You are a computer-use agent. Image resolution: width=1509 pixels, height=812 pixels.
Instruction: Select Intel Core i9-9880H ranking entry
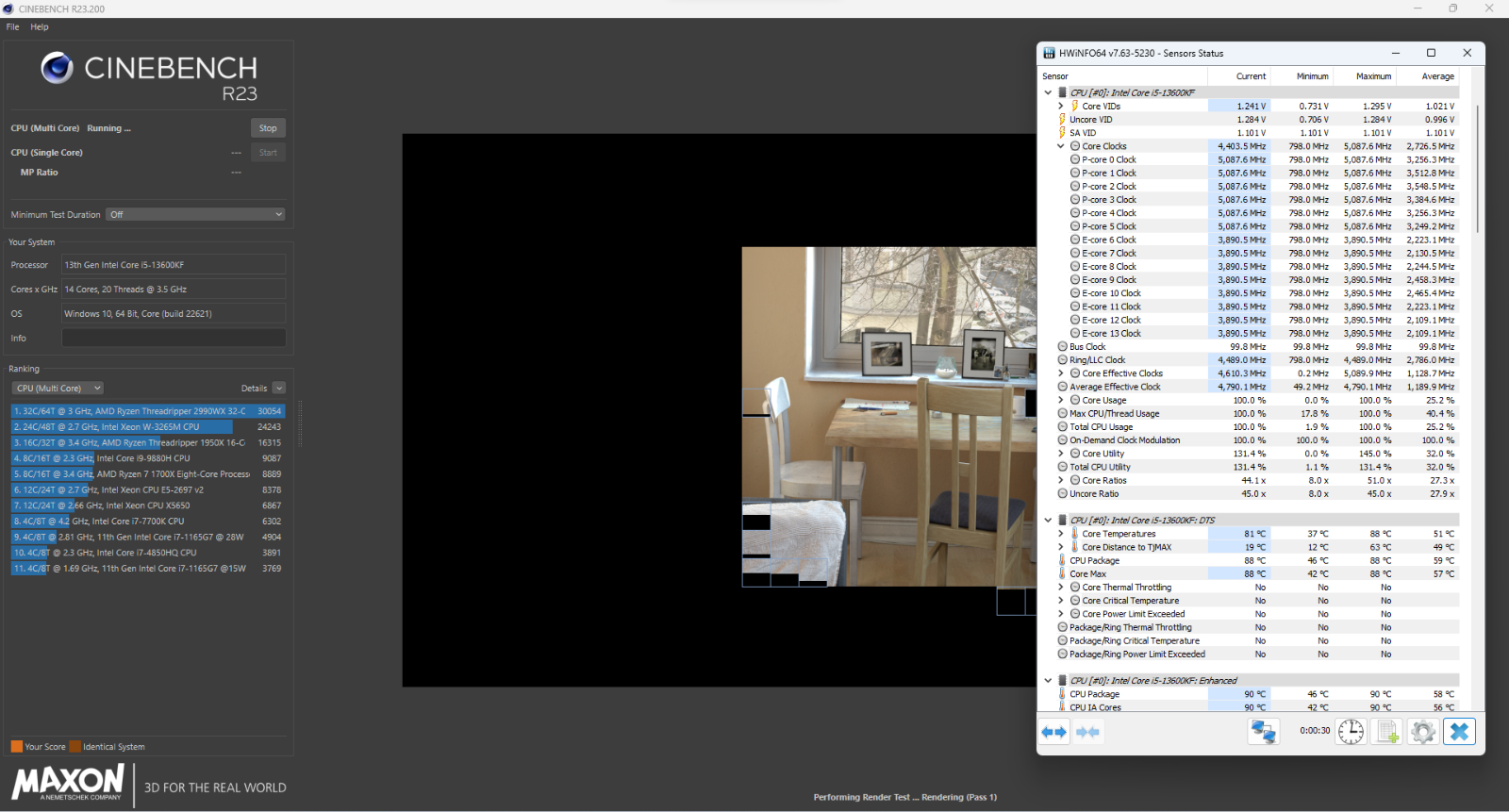coord(147,458)
